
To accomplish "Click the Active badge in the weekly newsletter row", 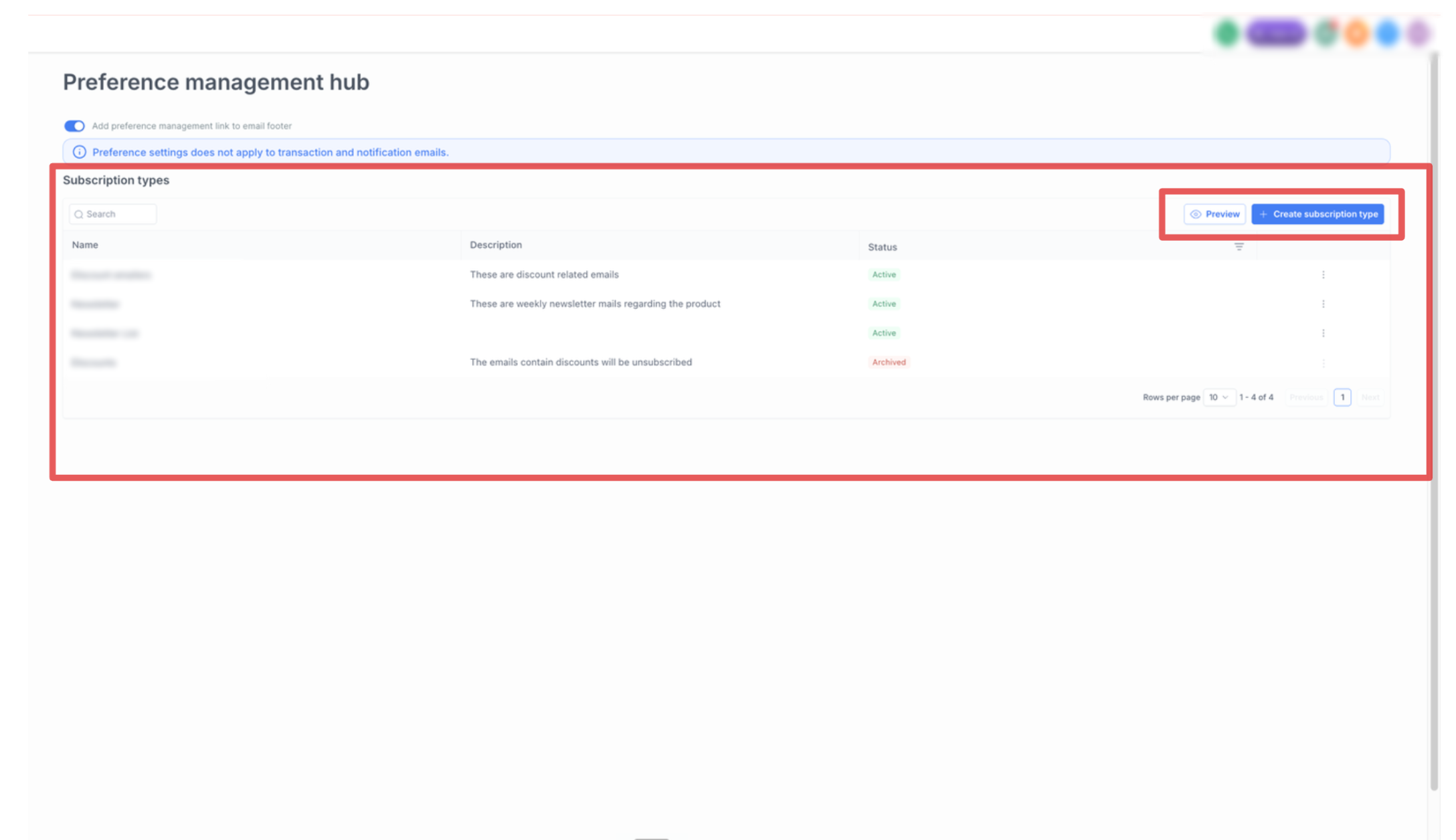I will tap(884, 304).
